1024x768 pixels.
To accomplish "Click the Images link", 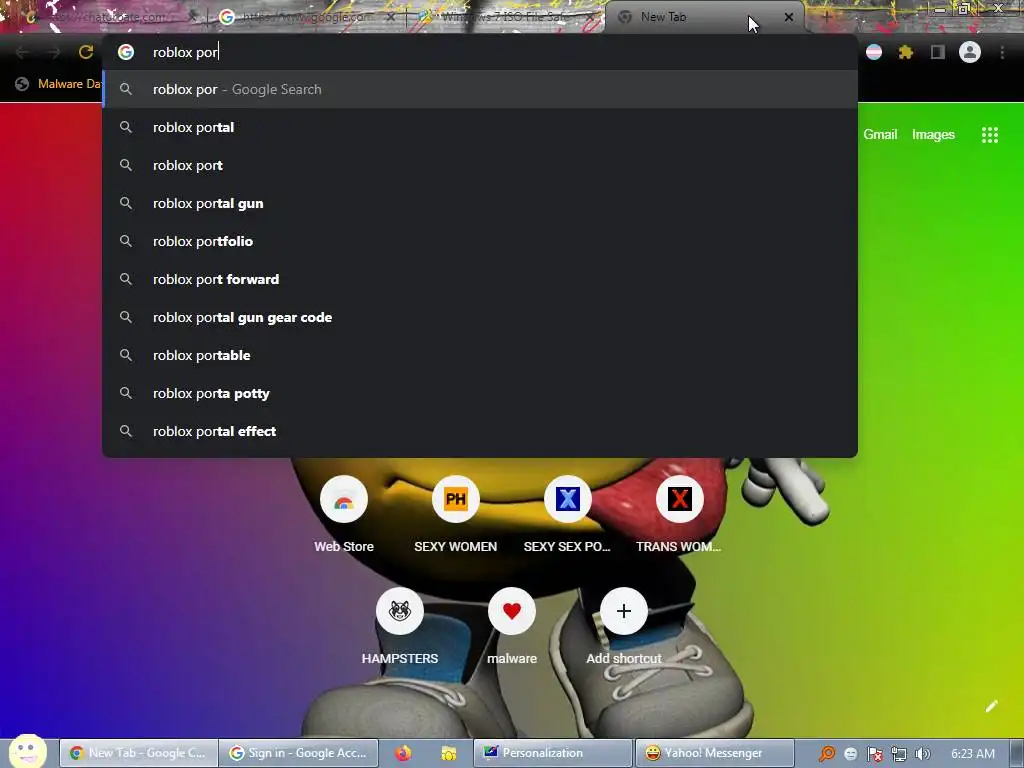I will [x=933, y=135].
